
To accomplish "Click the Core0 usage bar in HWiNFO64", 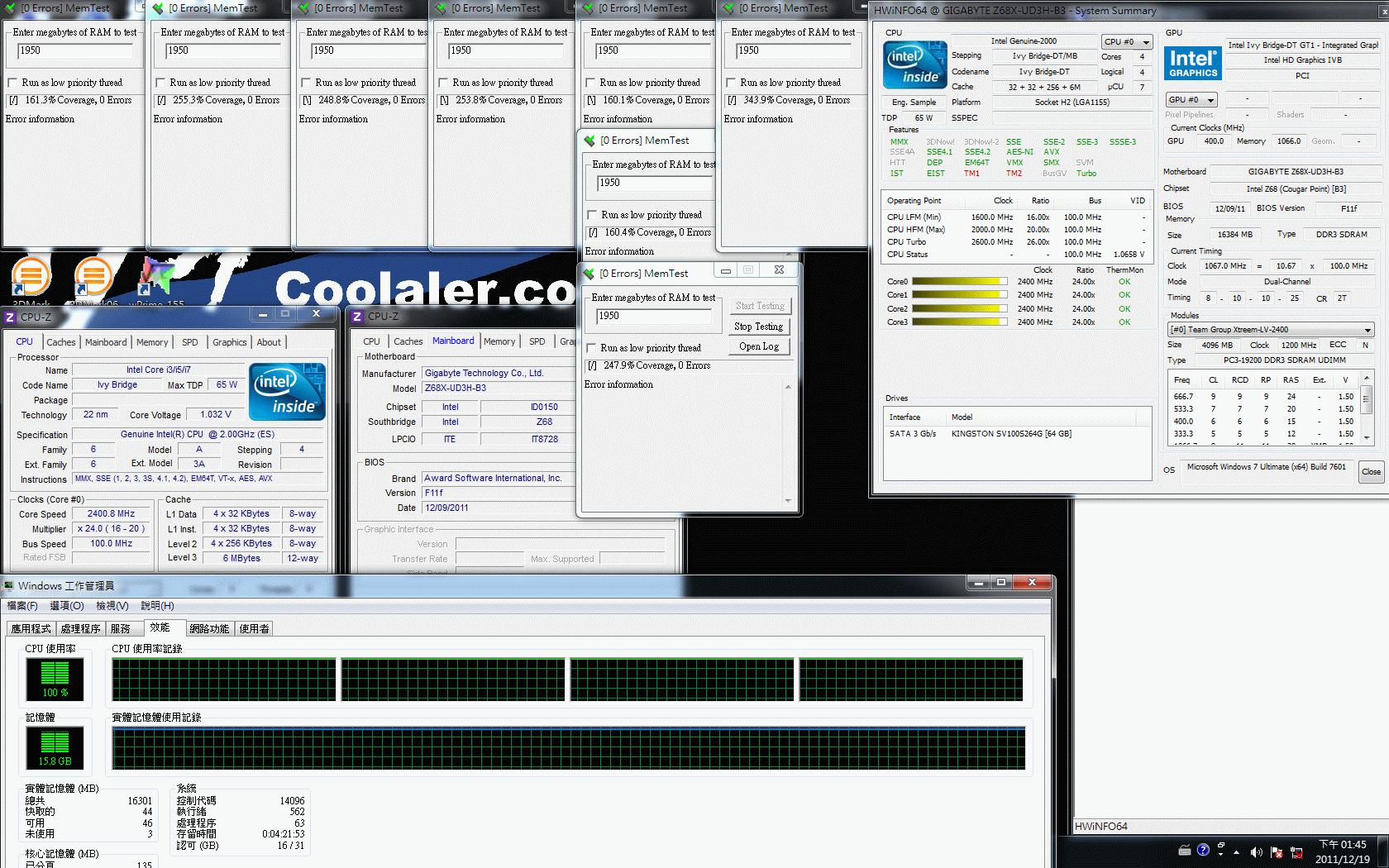I will coord(959,282).
